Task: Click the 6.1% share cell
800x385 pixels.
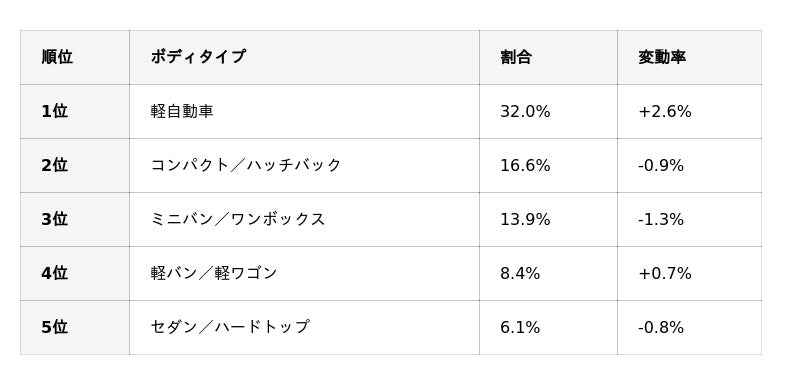Action: coord(548,327)
